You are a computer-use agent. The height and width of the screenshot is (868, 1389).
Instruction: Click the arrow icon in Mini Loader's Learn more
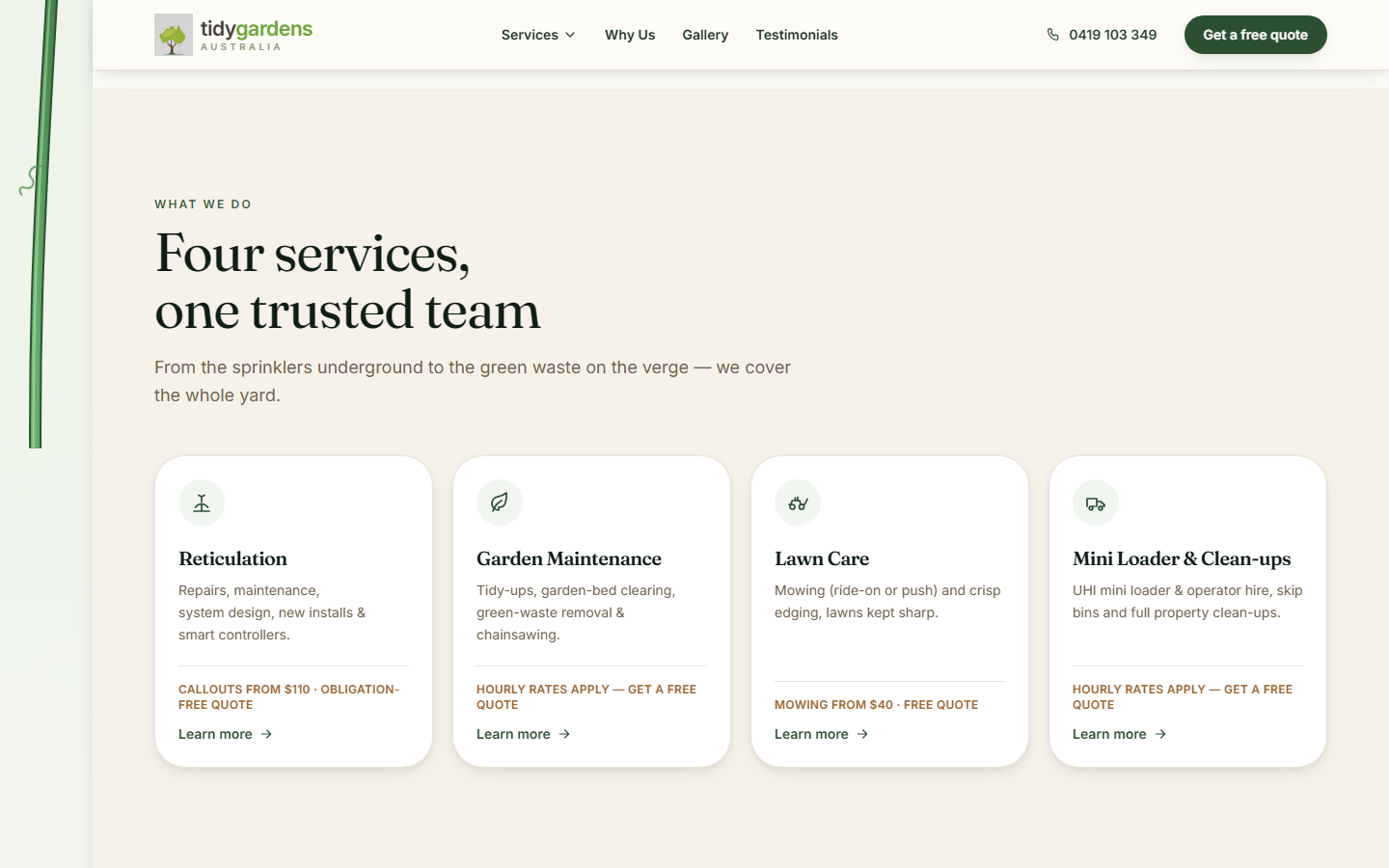1160,734
